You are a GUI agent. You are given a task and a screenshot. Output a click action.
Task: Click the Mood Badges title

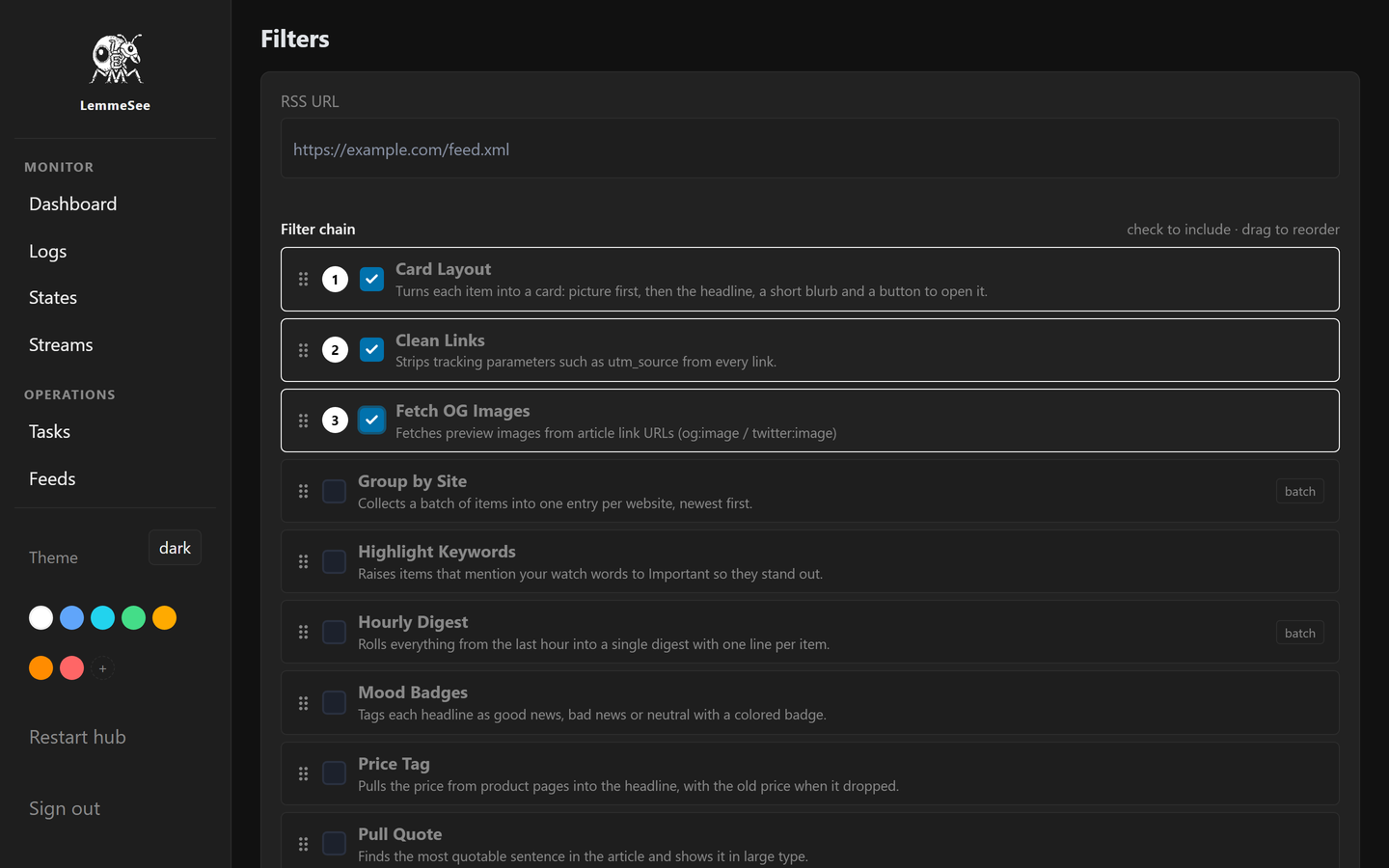coord(413,692)
